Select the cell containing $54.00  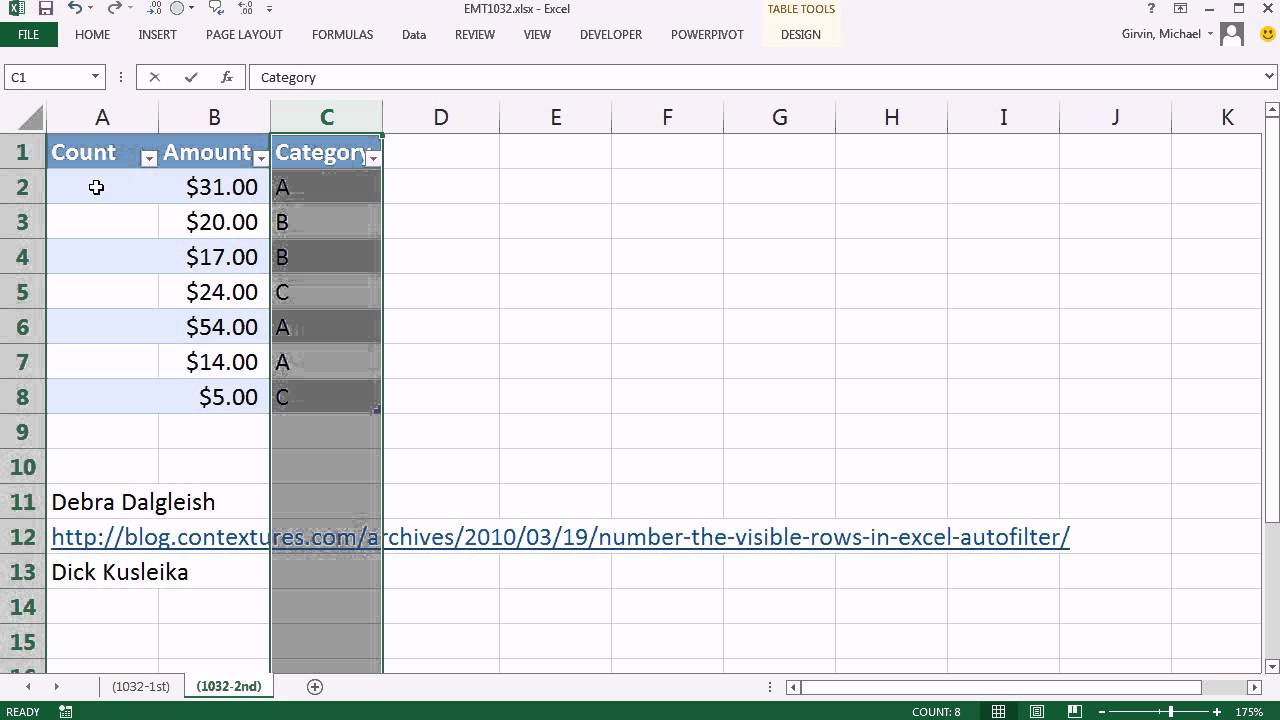(x=214, y=327)
